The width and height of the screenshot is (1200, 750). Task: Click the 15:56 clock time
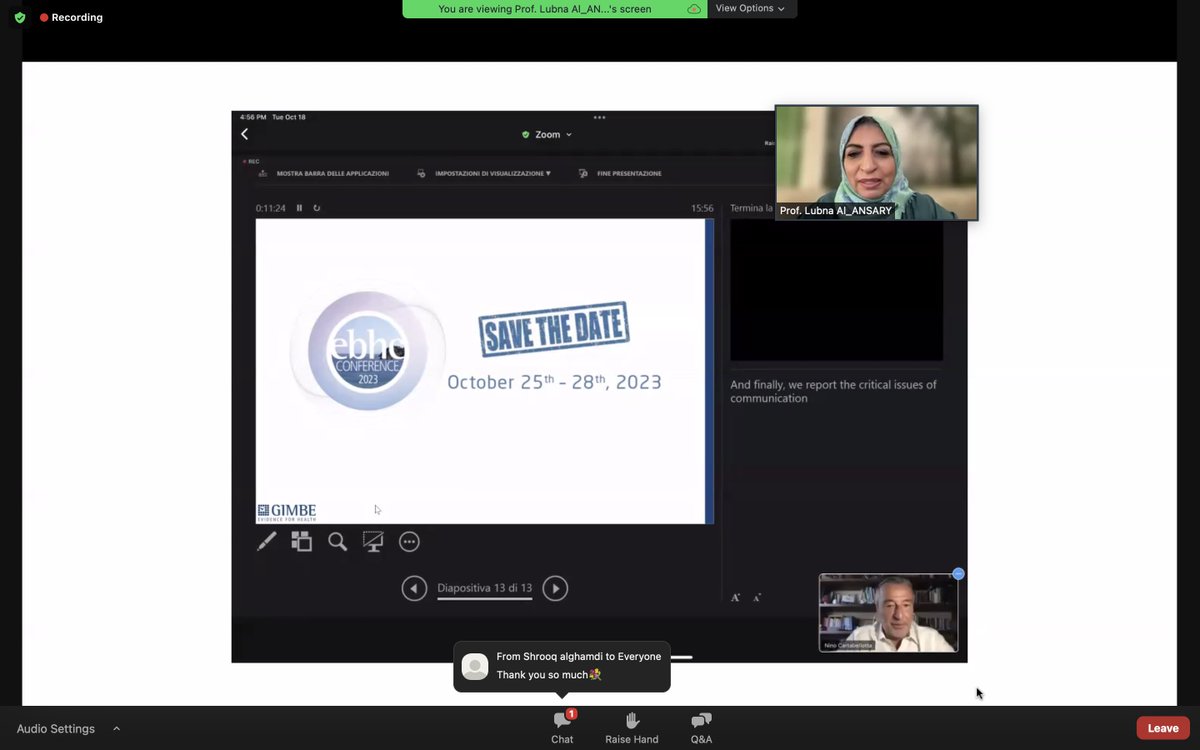(x=702, y=208)
